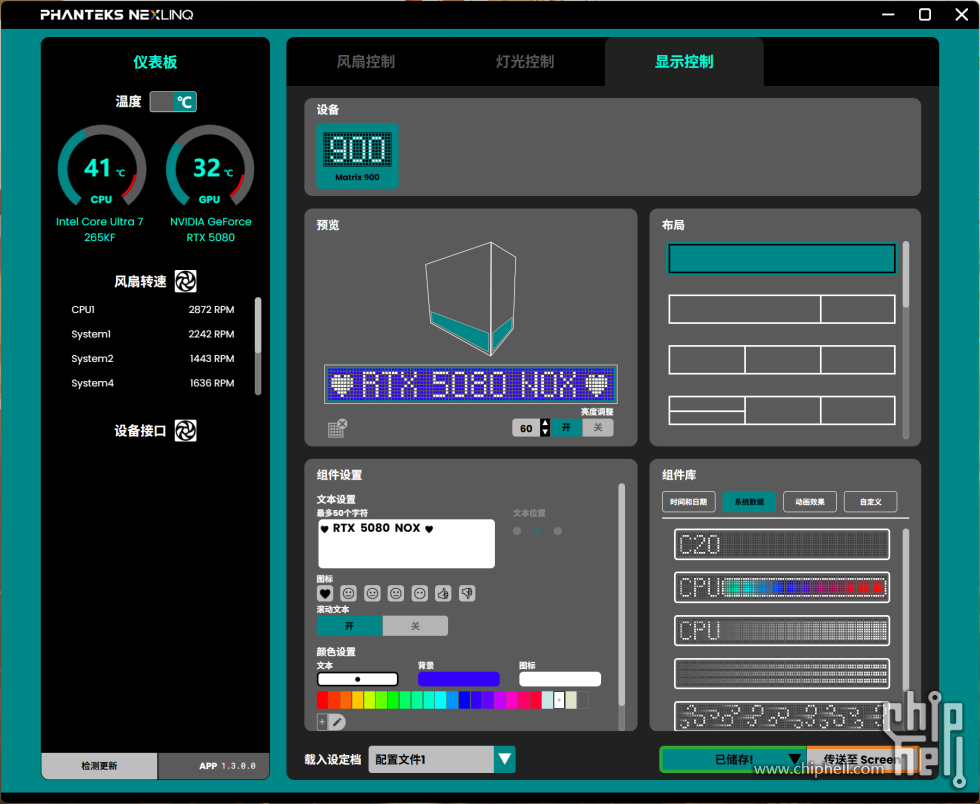
Task: Click the text input box with RTX 5080 NOX
Action: click(406, 544)
